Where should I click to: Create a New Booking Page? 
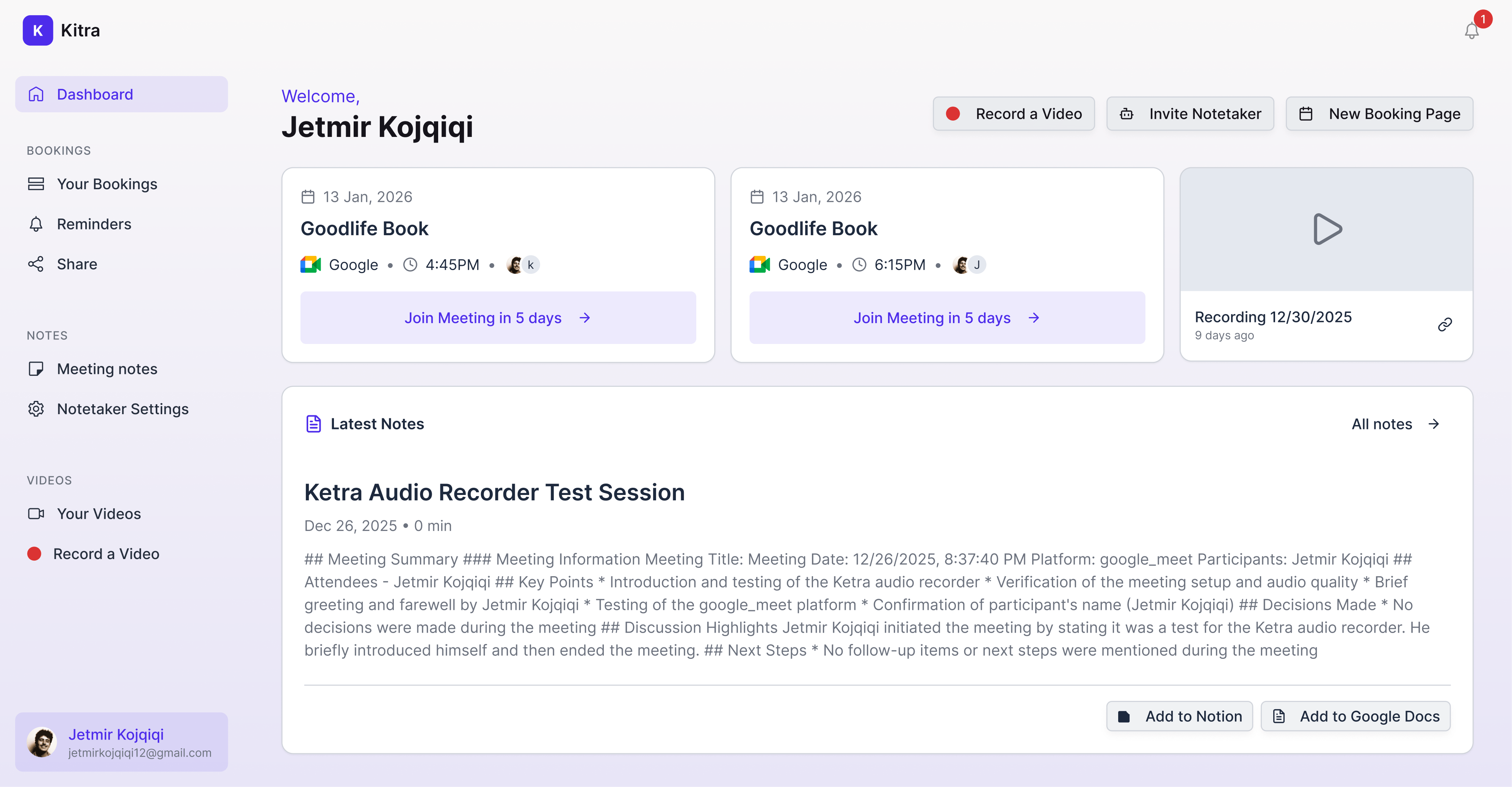[1379, 113]
